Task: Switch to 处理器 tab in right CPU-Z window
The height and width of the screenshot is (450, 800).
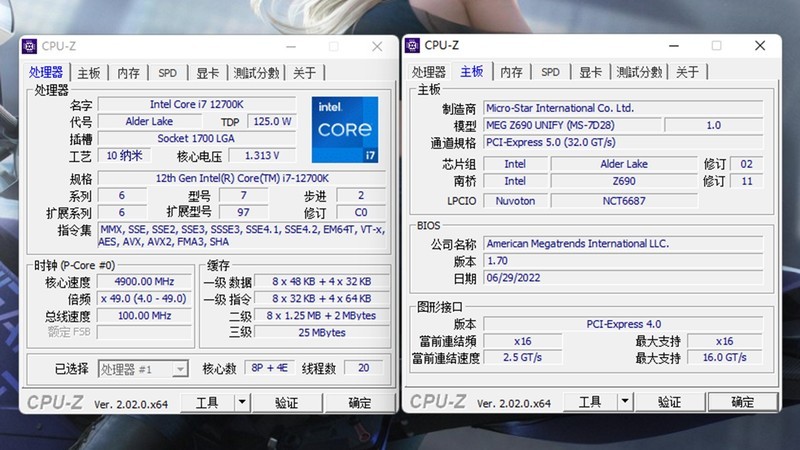Action: pyautogui.click(x=429, y=72)
